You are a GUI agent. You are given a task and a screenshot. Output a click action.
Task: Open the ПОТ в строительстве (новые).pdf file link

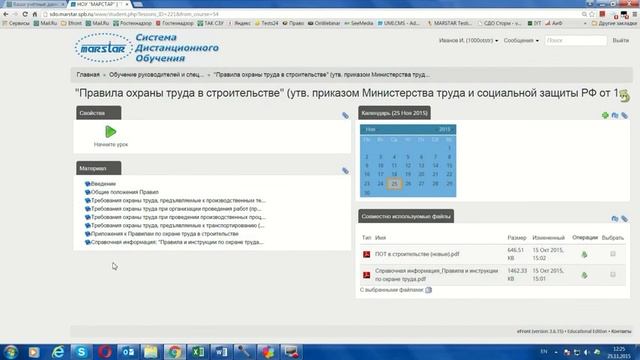tap(417, 254)
